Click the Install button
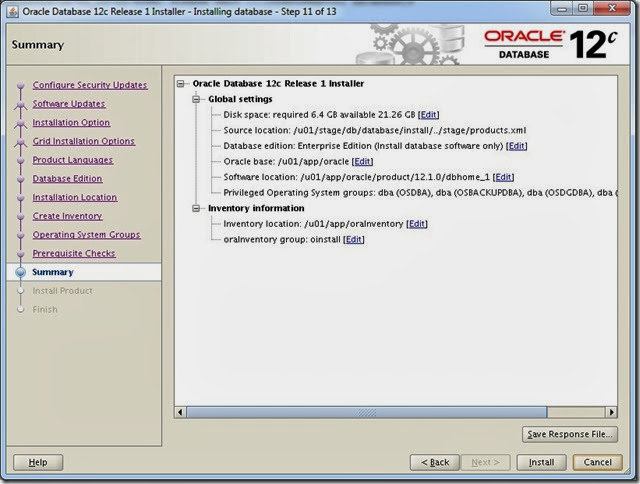Image resolution: width=640 pixels, height=484 pixels. tap(542, 462)
